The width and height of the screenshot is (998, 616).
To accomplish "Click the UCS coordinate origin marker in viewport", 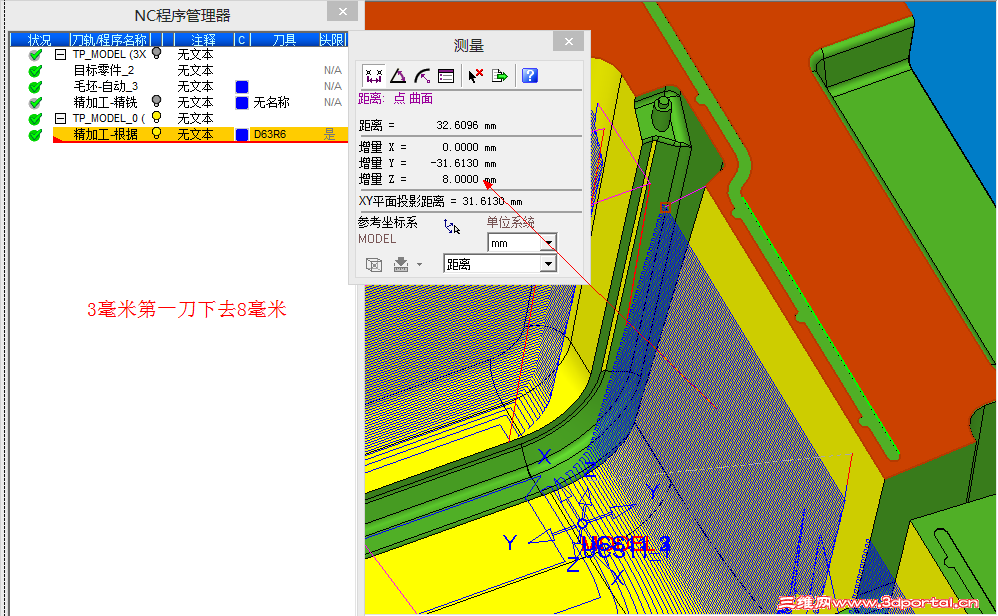I will 582,524.
